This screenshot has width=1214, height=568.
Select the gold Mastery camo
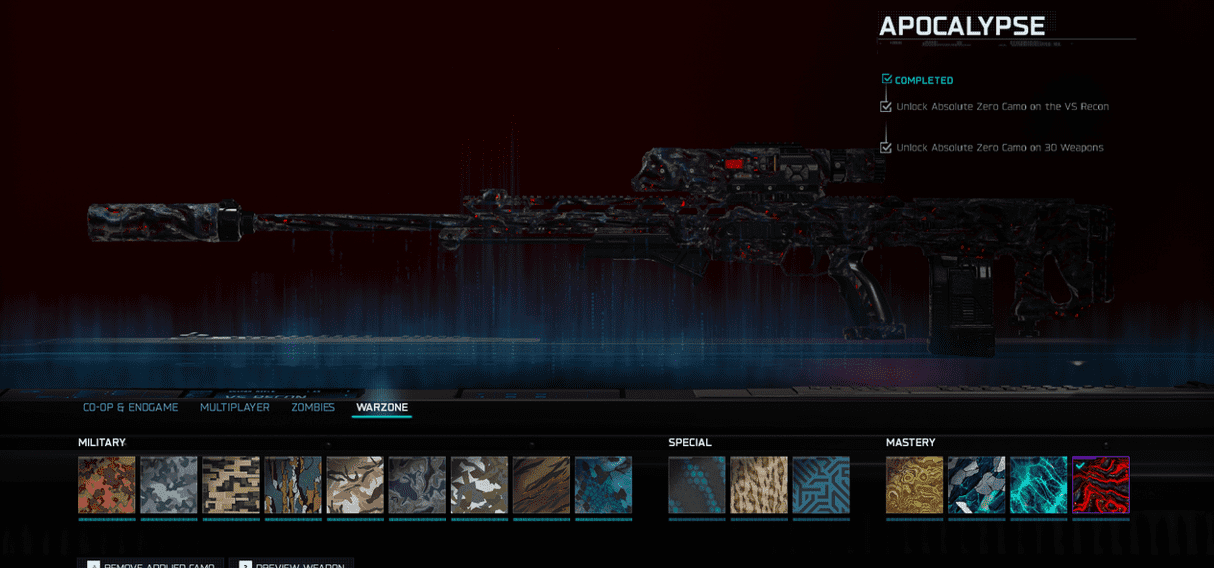[914, 485]
